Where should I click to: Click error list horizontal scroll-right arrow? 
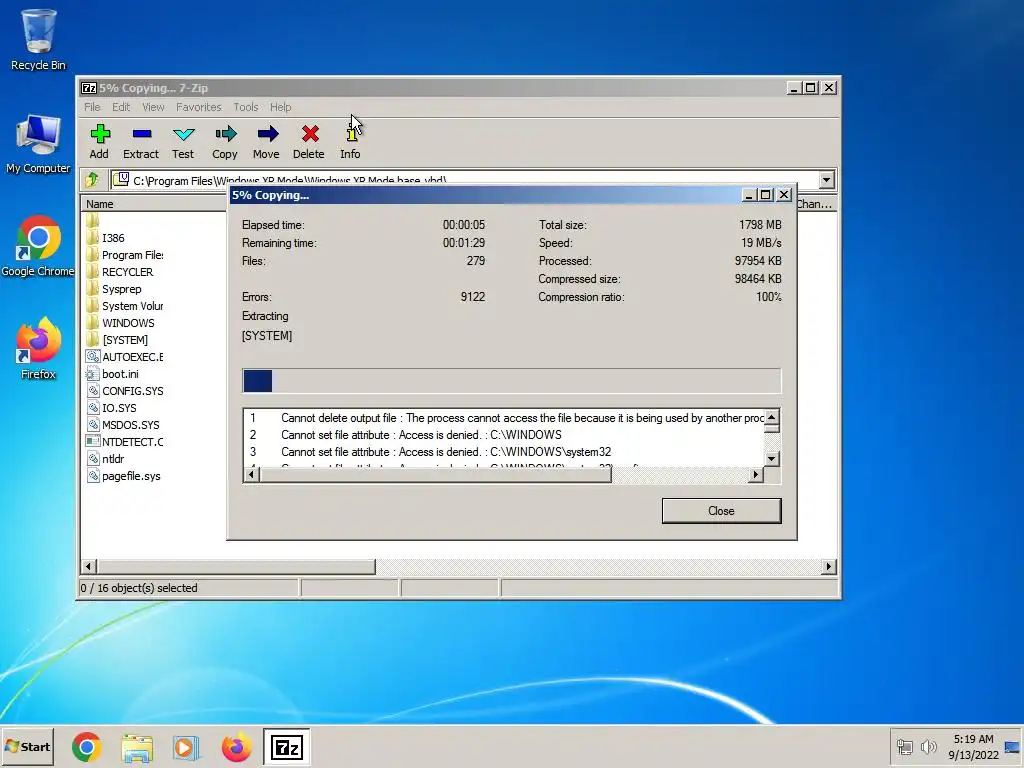(756, 475)
